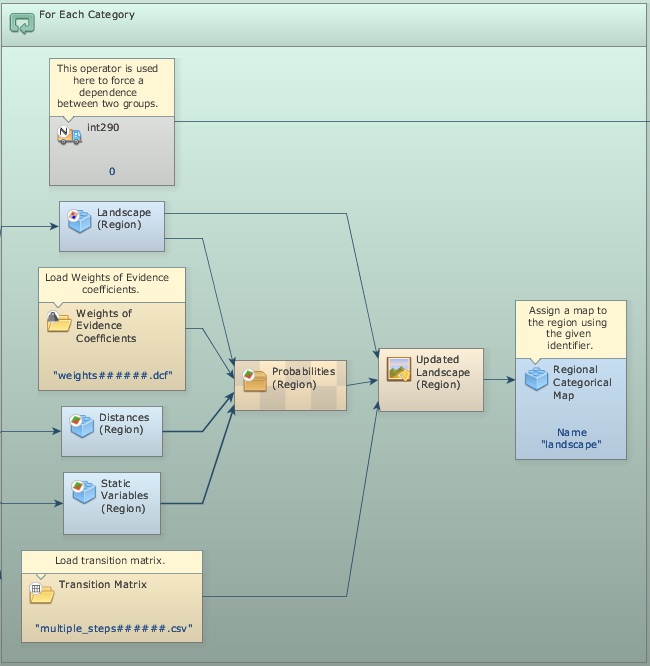Select the int290 truck icon

(x=69, y=135)
